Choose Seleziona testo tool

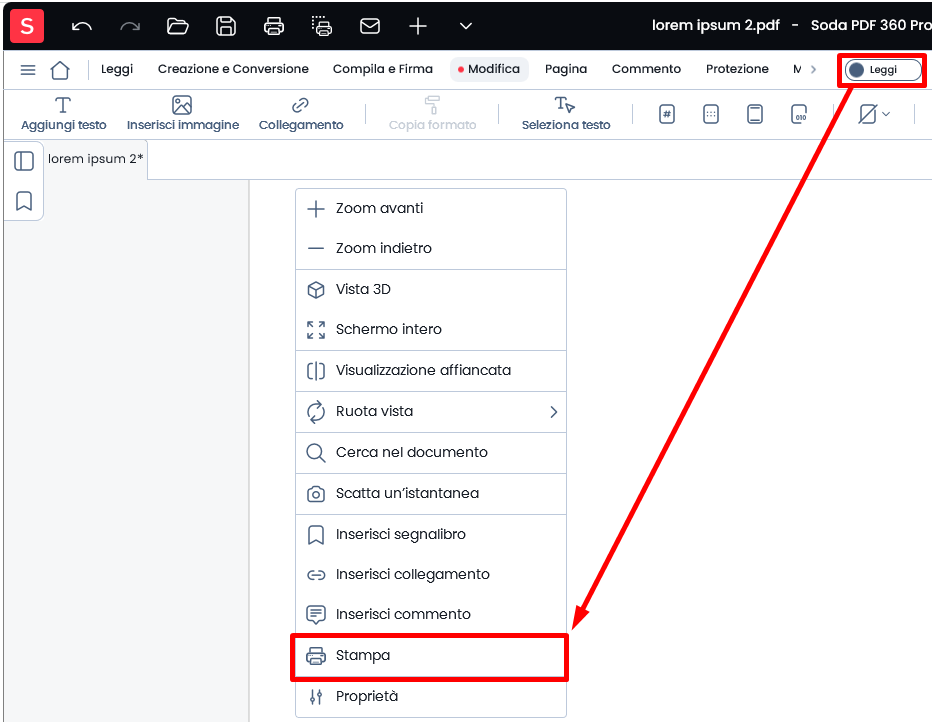click(x=566, y=113)
